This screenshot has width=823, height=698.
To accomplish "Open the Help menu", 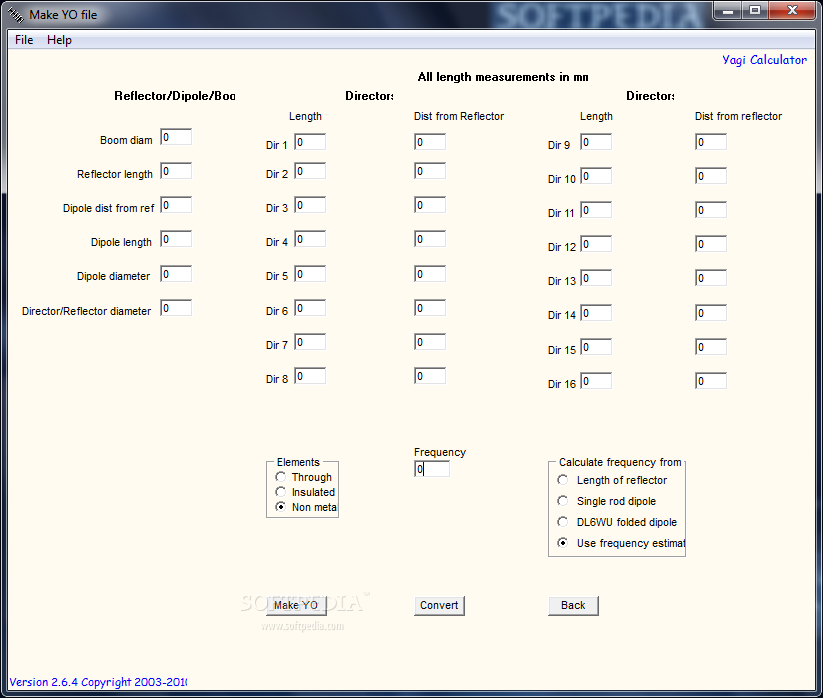I will pos(59,40).
